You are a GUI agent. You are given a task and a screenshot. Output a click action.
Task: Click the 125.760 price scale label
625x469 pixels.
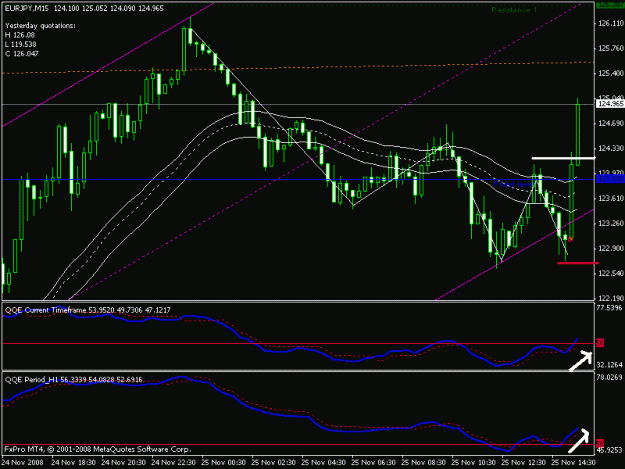(x=611, y=49)
